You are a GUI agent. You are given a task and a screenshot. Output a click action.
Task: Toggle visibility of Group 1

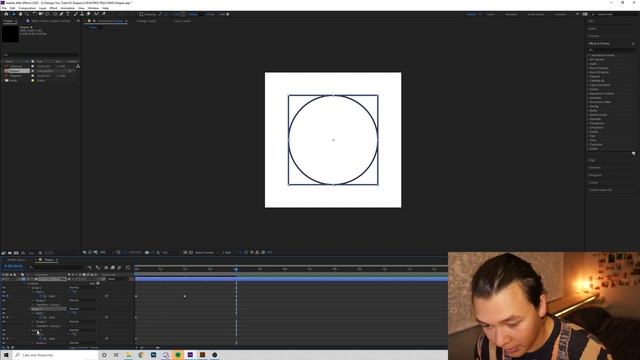pyautogui.click(x=4, y=287)
